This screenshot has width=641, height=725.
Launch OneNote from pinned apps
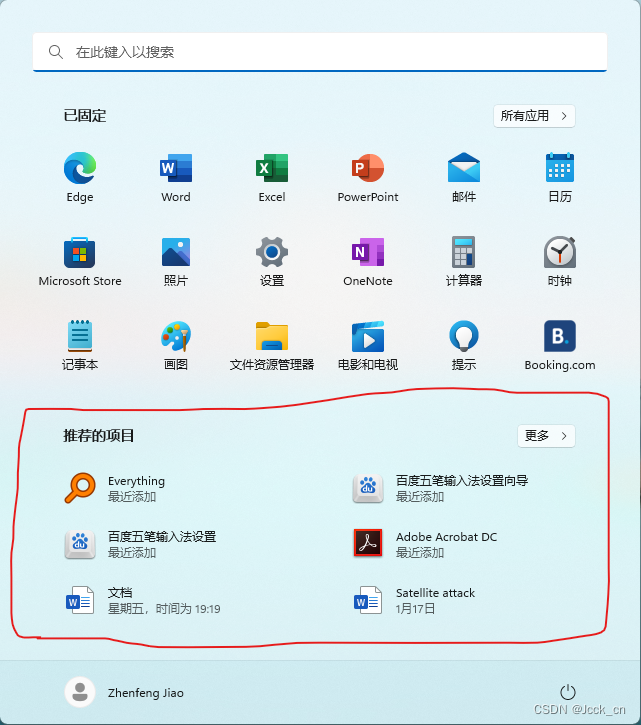tap(368, 261)
